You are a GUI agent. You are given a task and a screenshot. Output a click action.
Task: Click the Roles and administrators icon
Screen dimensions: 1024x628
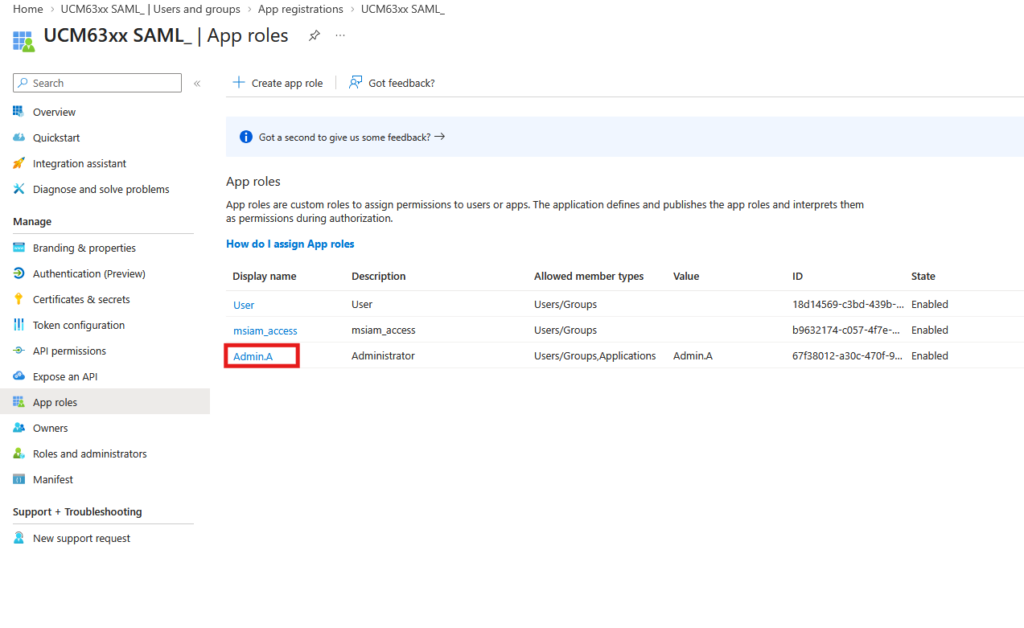pyautogui.click(x=18, y=453)
